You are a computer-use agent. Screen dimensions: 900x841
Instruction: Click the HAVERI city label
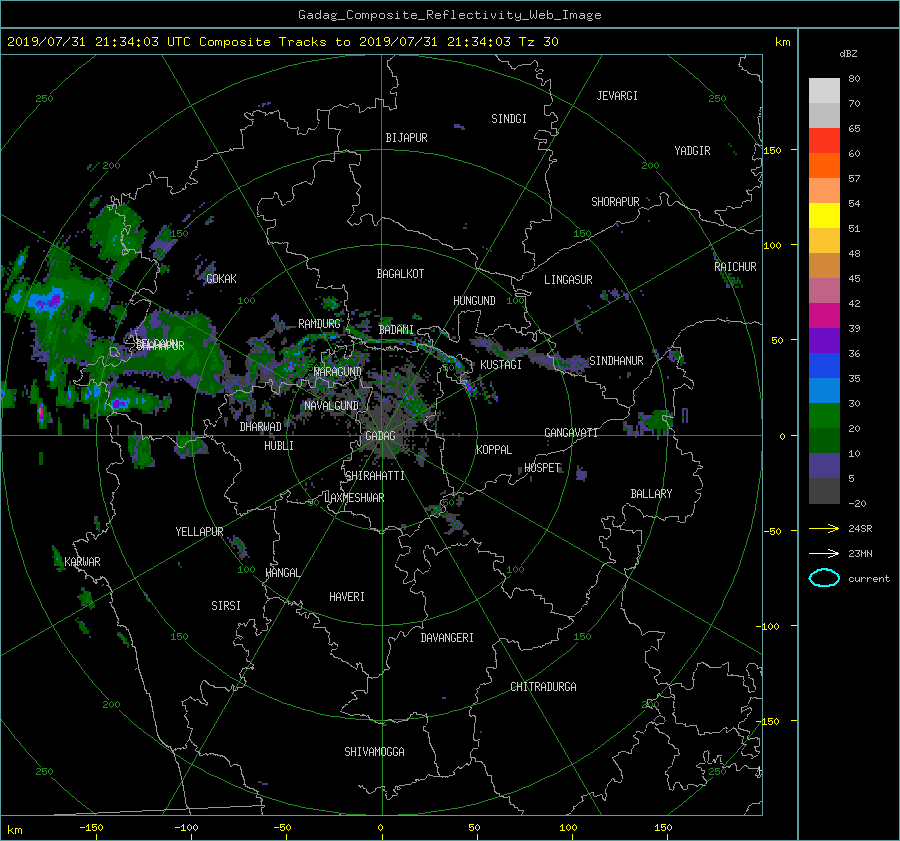[347, 597]
